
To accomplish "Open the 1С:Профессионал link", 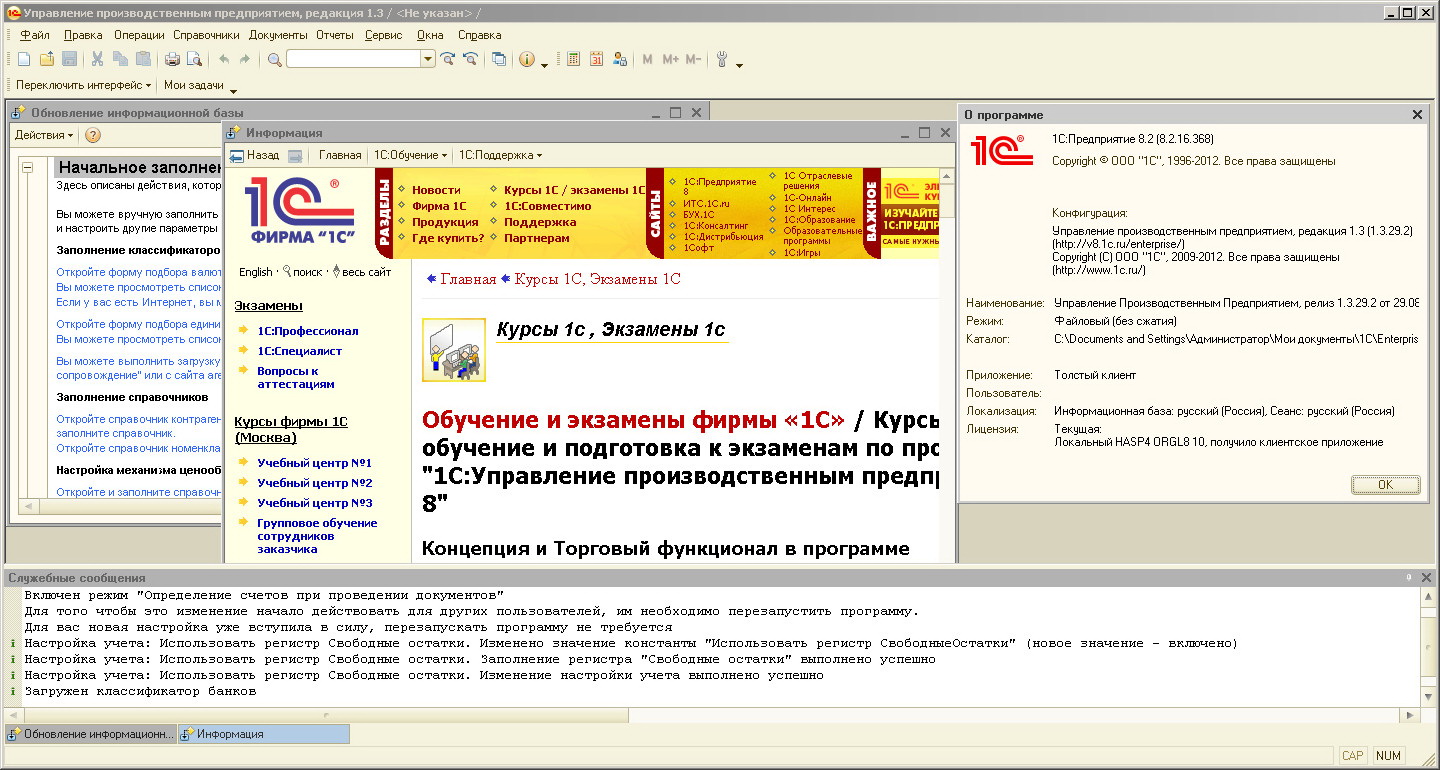I will (307, 331).
